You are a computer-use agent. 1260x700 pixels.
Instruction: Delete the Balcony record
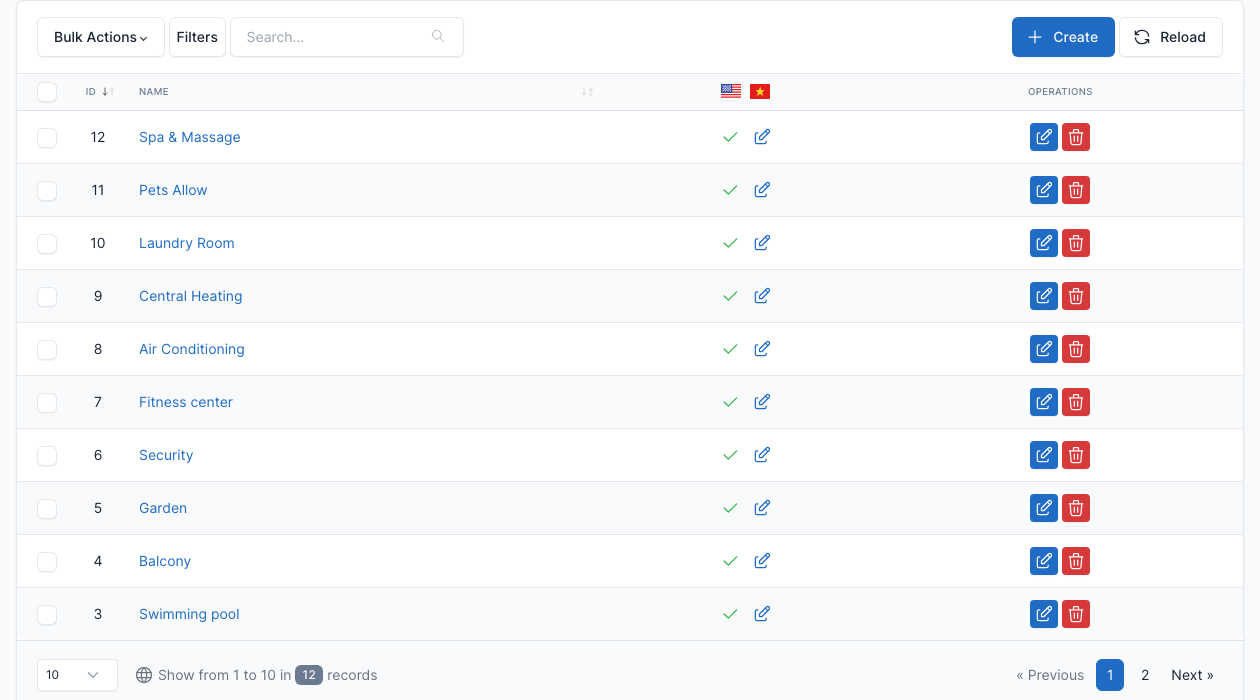[1076, 561]
